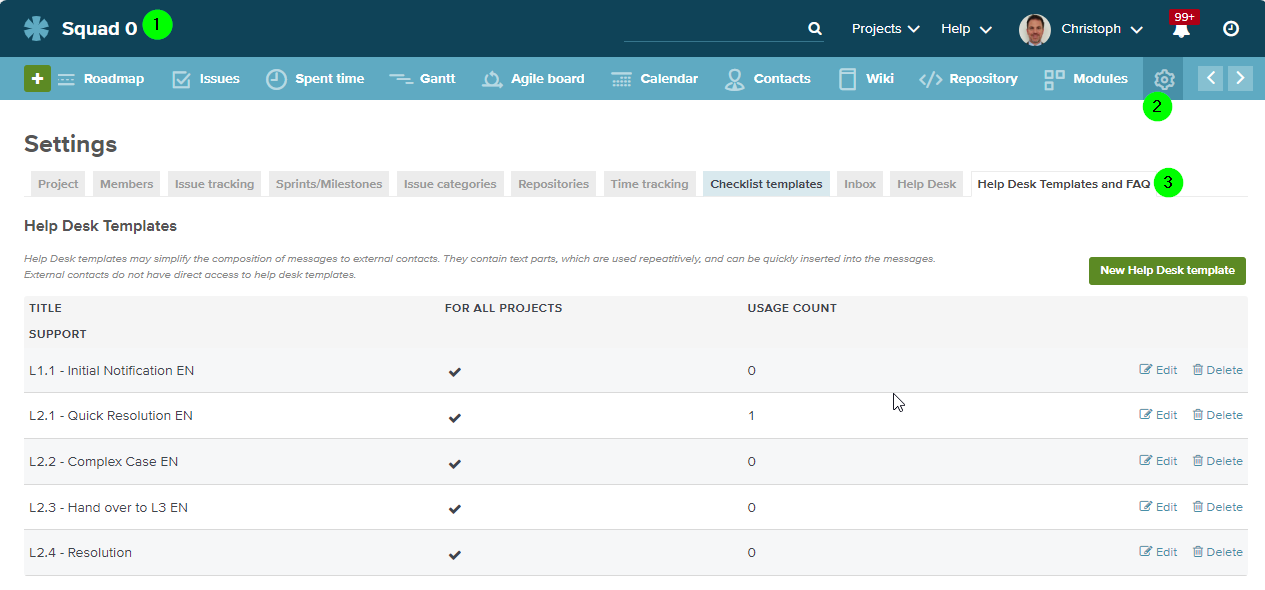Image resolution: width=1265 pixels, height=590 pixels.
Task: Edit the L2.1 Quick Resolution EN template
Action: (1158, 415)
